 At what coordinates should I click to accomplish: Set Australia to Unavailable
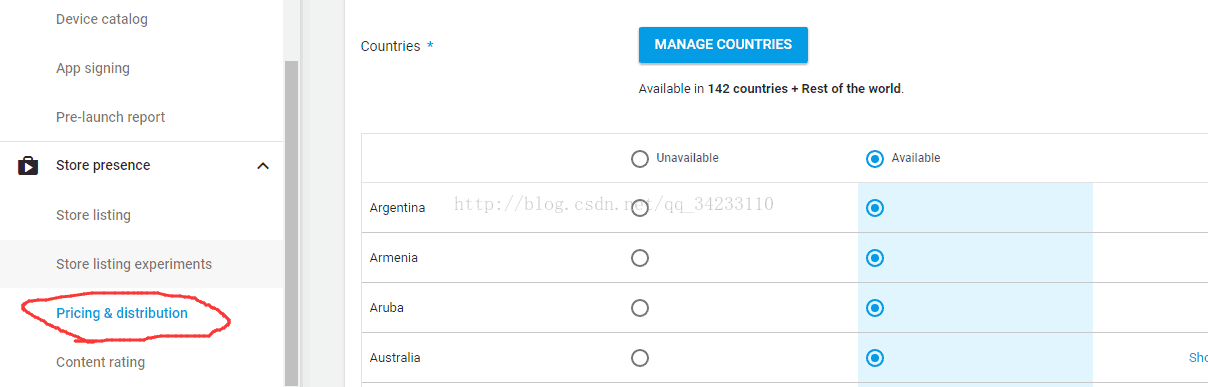(640, 358)
